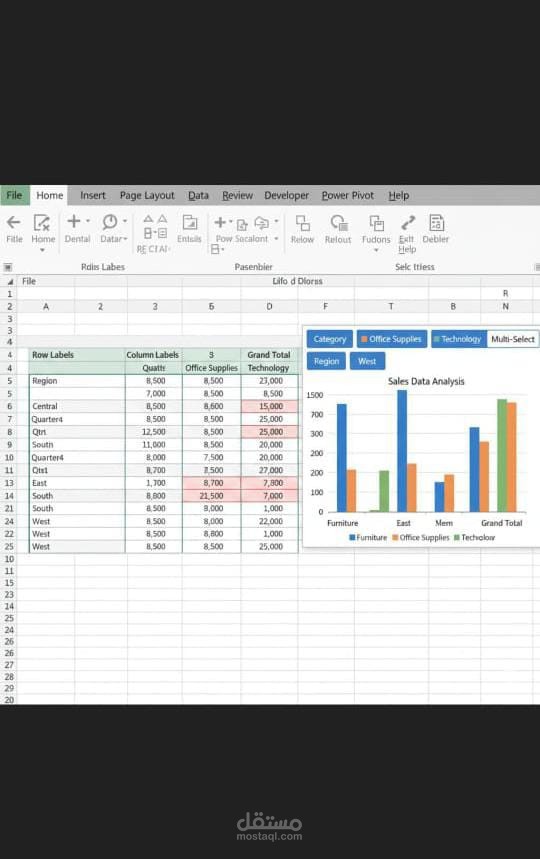The image size is (540, 859).
Task: Toggle the Technology slicer button
Action: coord(458,339)
